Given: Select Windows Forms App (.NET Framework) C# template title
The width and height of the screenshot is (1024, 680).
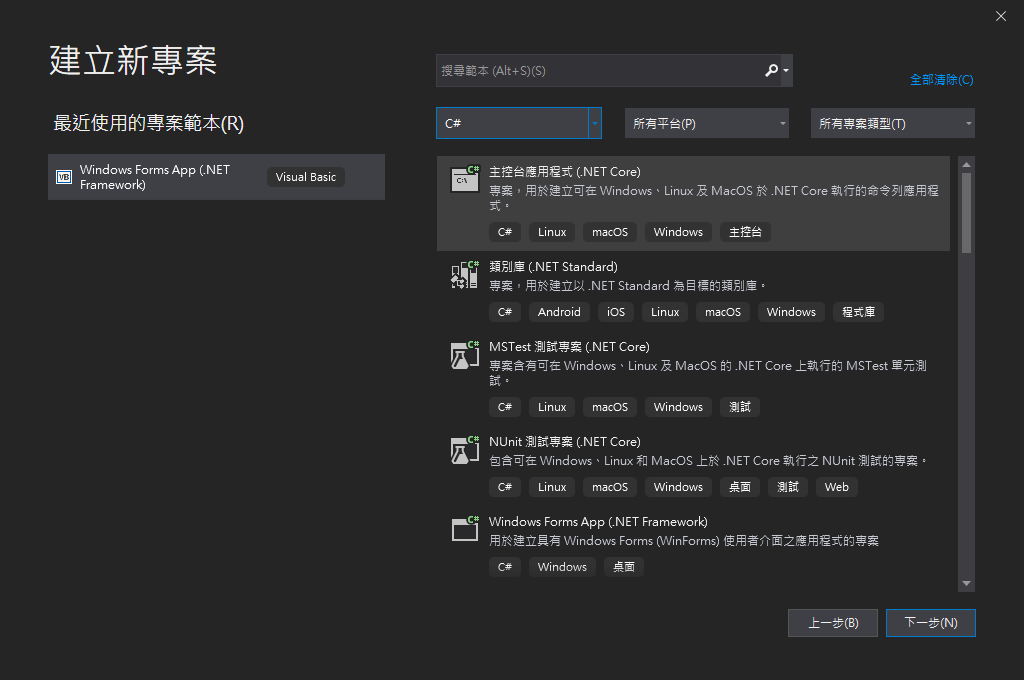Looking at the screenshot, I should (x=598, y=521).
